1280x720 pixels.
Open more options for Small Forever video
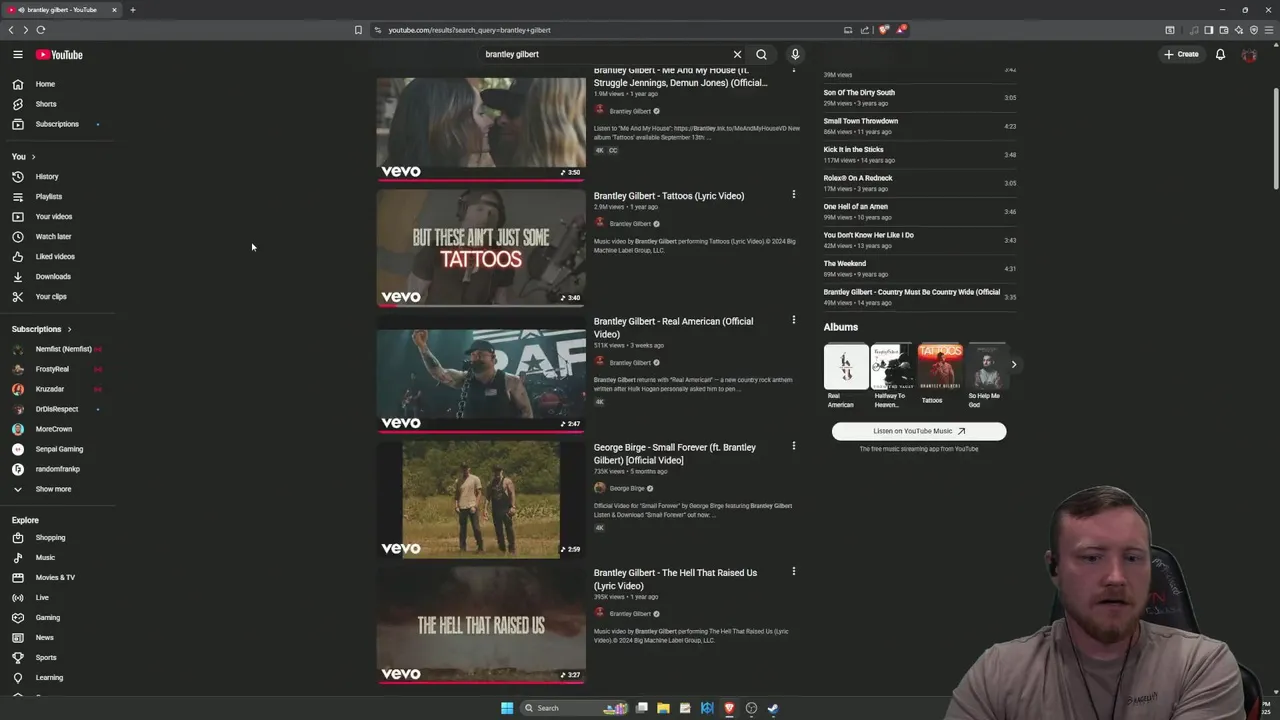point(793,446)
